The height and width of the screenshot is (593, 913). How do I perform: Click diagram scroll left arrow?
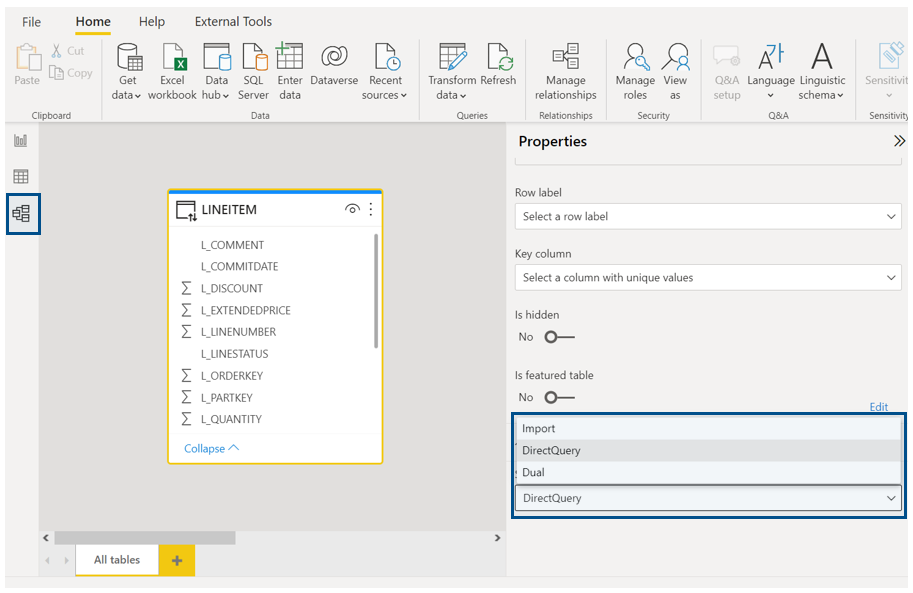coord(46,538)
